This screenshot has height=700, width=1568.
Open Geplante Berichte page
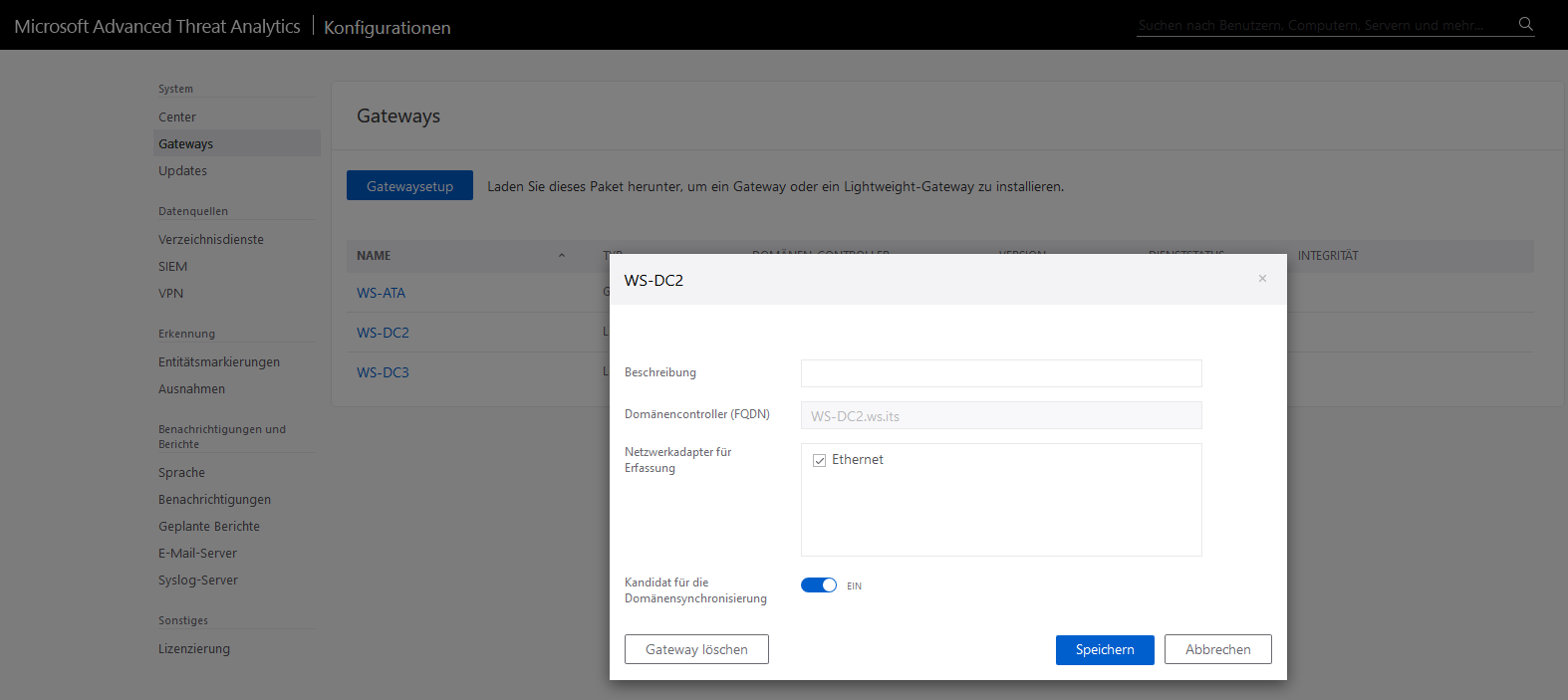pyautogui.click(x=209, y=526)
